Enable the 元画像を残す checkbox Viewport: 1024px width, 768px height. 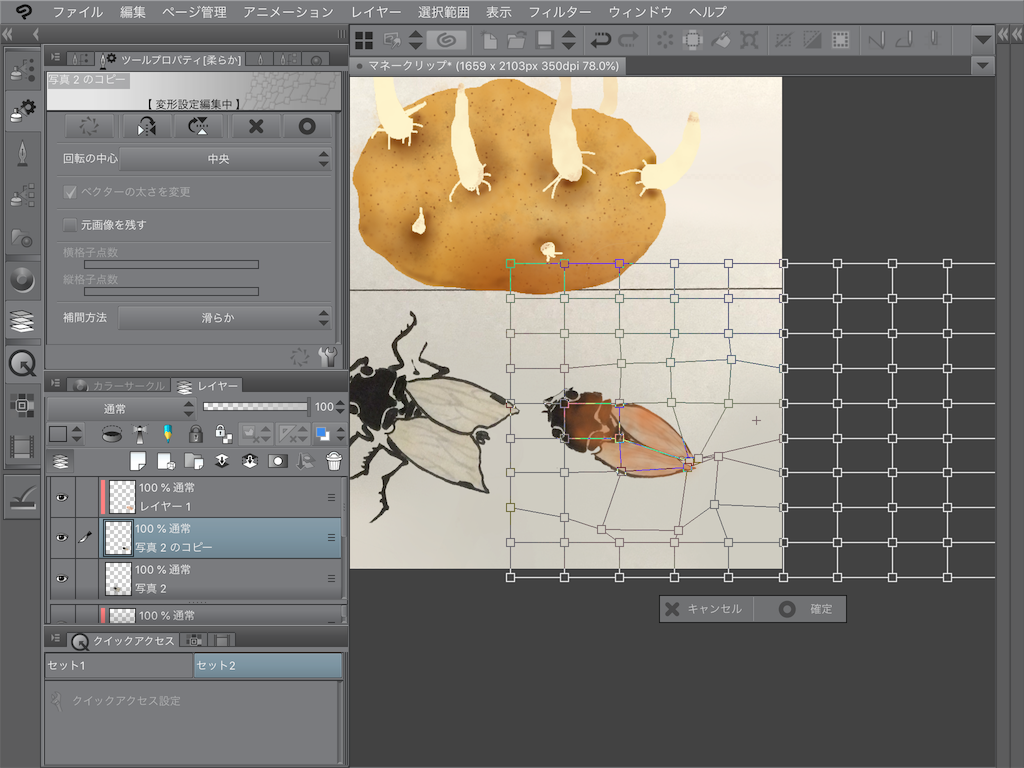point(70,225)
